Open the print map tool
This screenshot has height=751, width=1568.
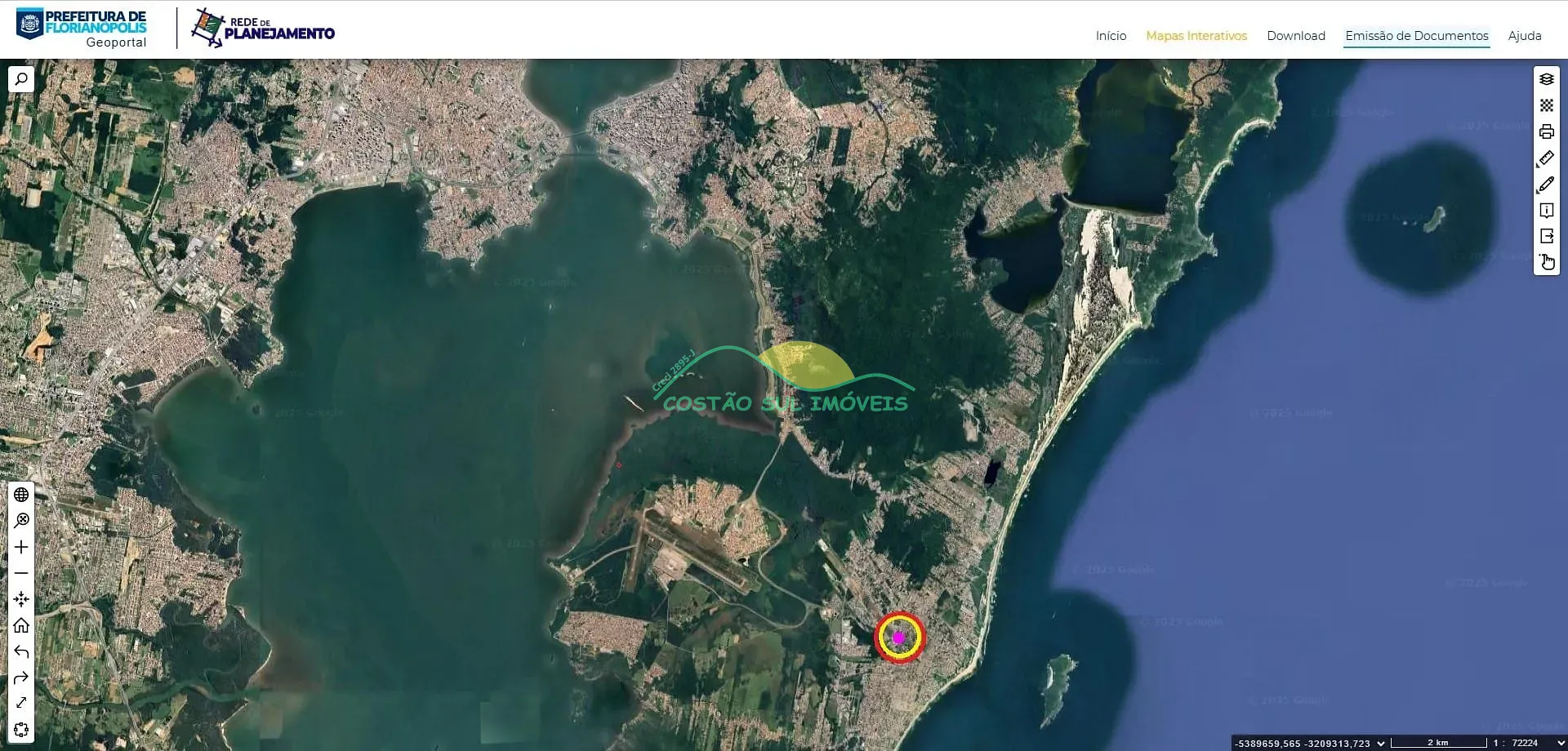click(x=1547, y=131)
